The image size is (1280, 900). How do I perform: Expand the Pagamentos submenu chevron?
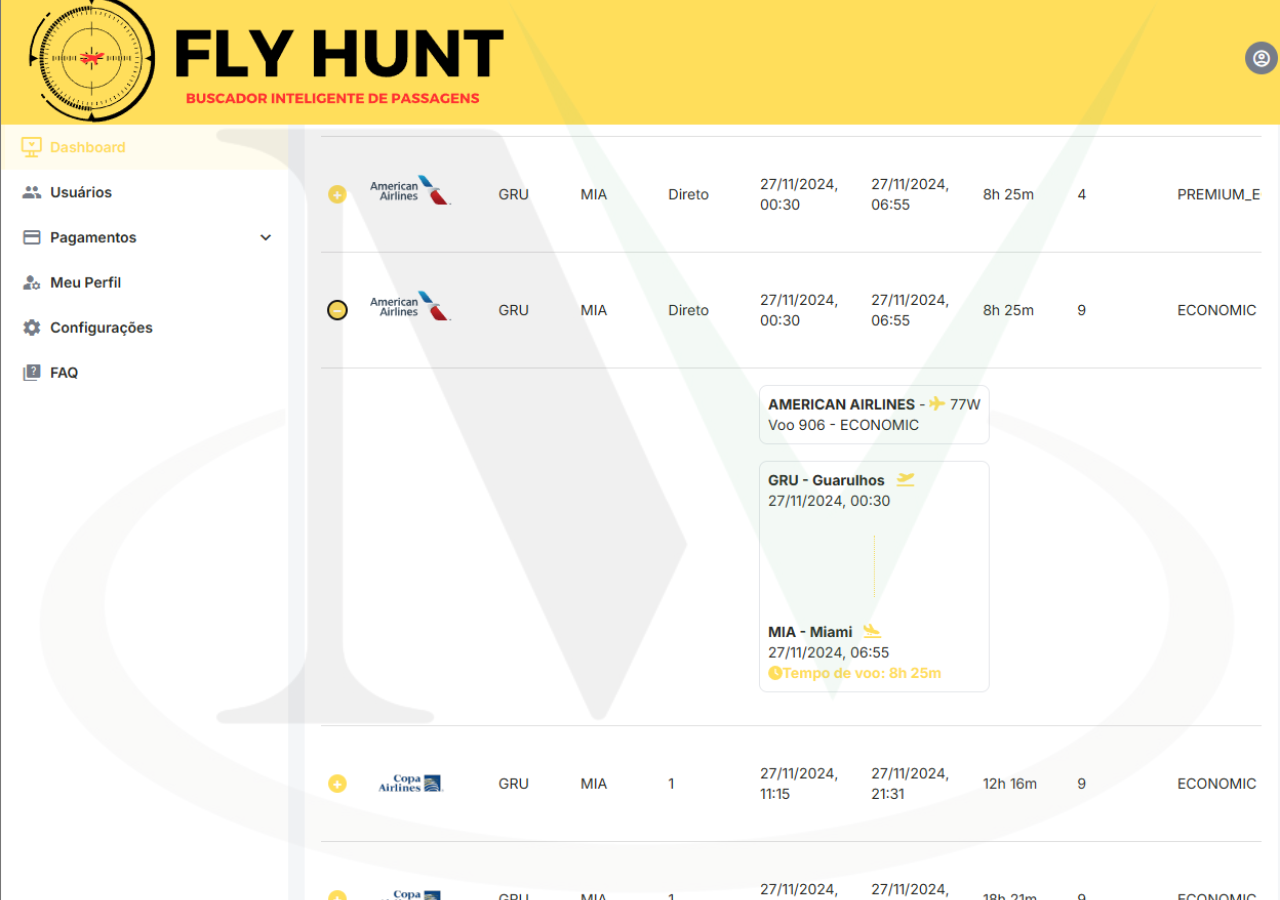point(265,238)
